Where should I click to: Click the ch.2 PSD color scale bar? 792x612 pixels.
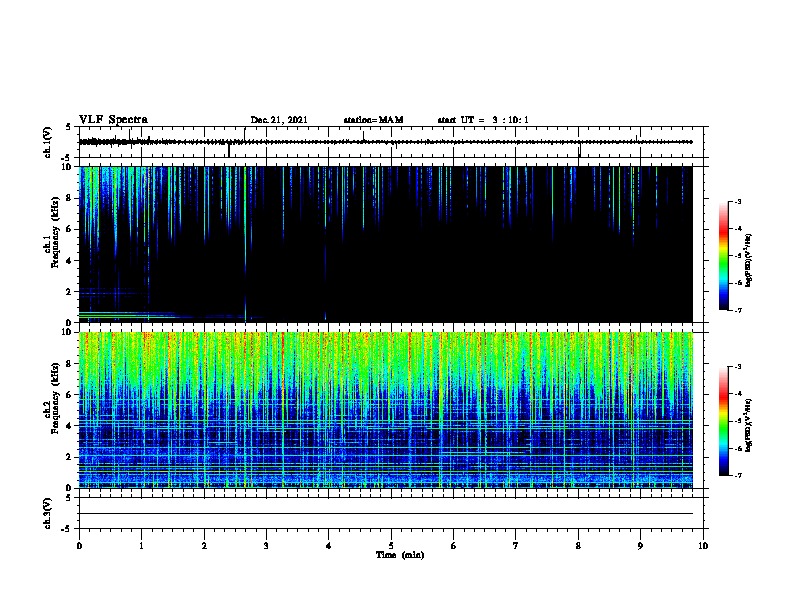point(724,421)
